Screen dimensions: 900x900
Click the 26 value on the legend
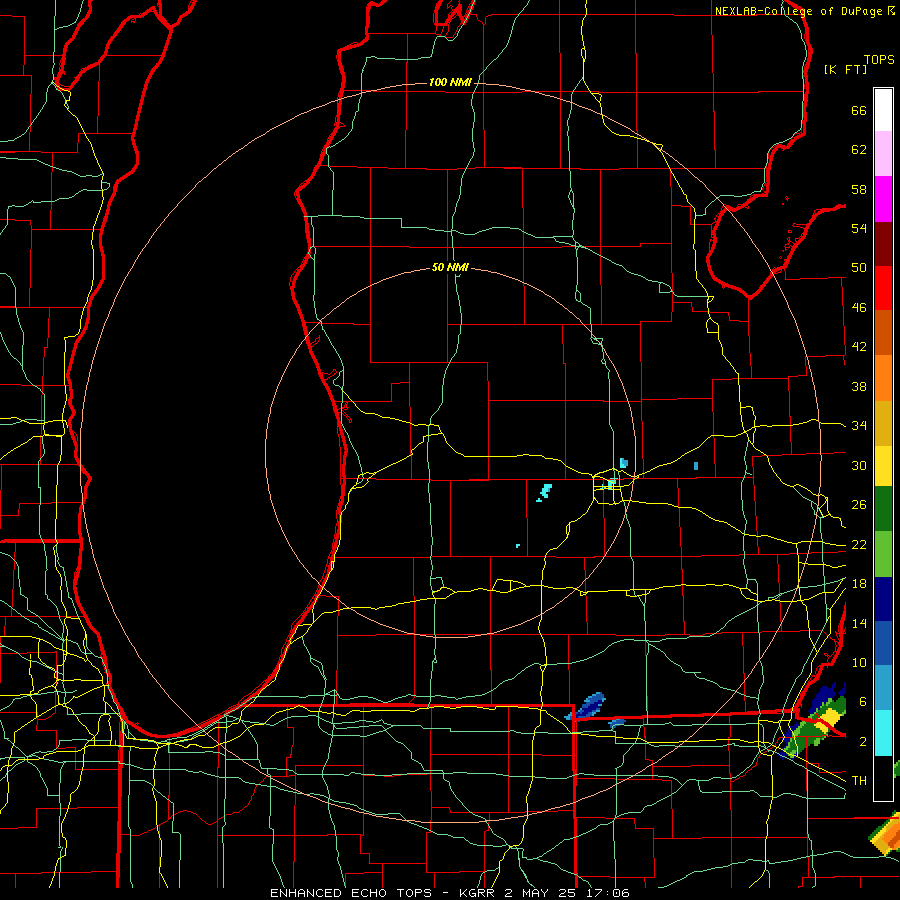point(859,505)
